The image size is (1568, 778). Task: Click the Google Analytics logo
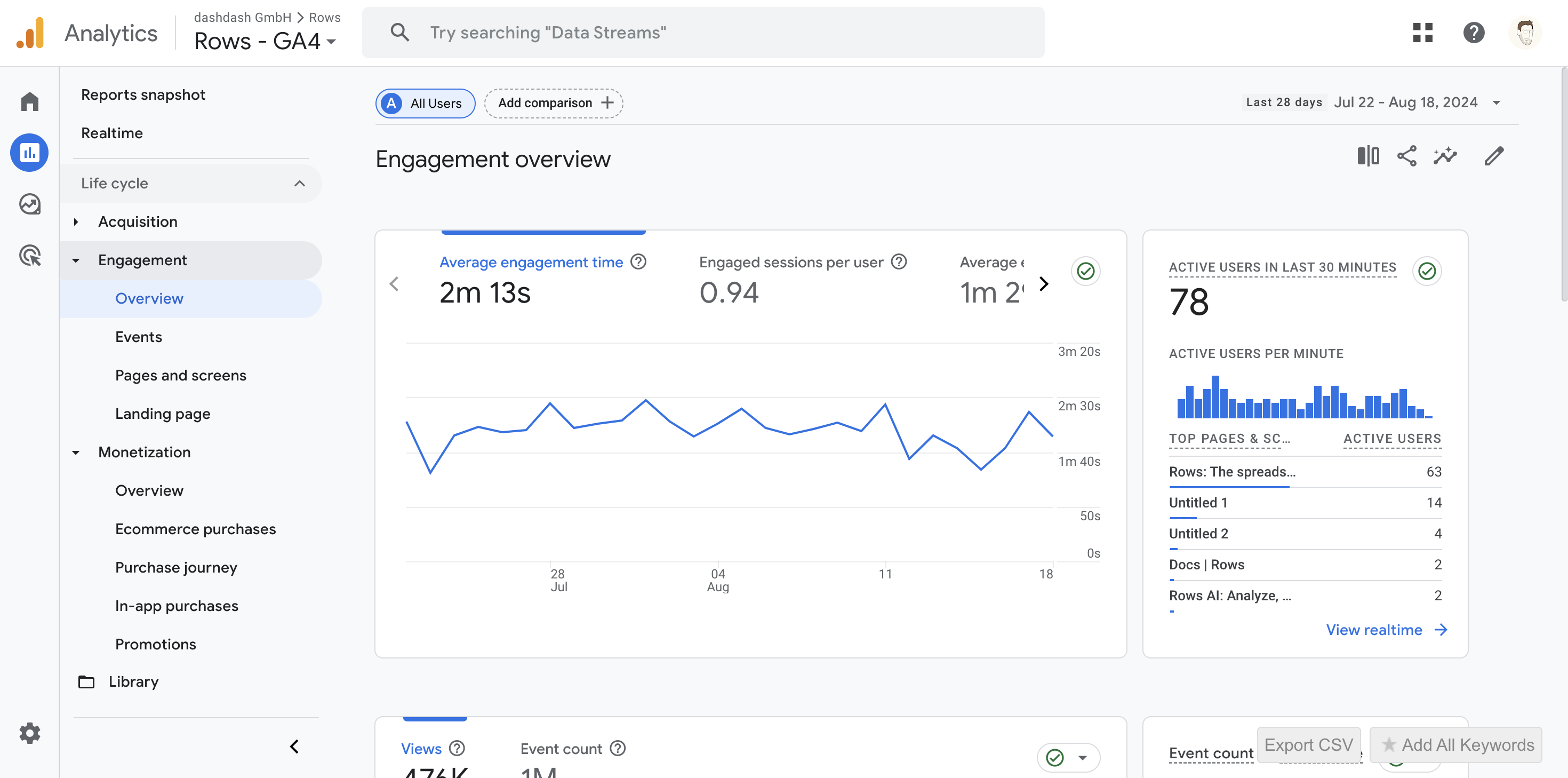[x=30, y=33]
